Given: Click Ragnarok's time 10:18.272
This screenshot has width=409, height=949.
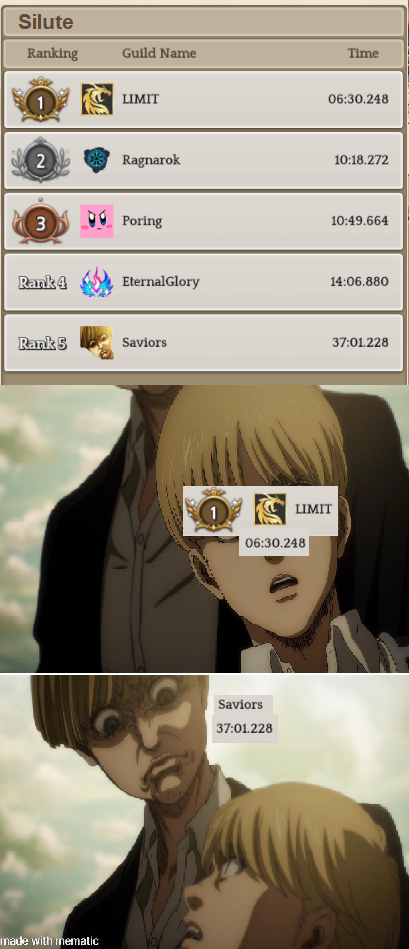Looking at the screenshot, I should pyautogui.click(x=361, y=160).
